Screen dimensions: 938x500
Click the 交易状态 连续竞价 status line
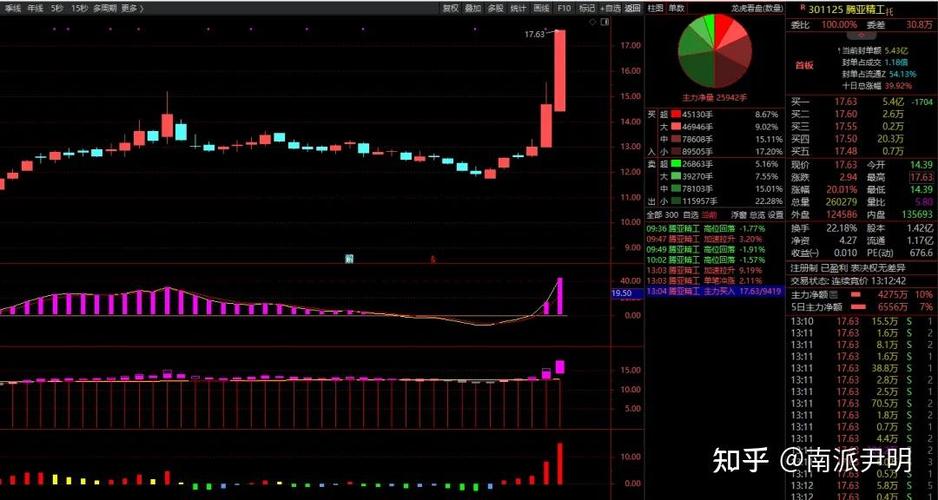848,281
